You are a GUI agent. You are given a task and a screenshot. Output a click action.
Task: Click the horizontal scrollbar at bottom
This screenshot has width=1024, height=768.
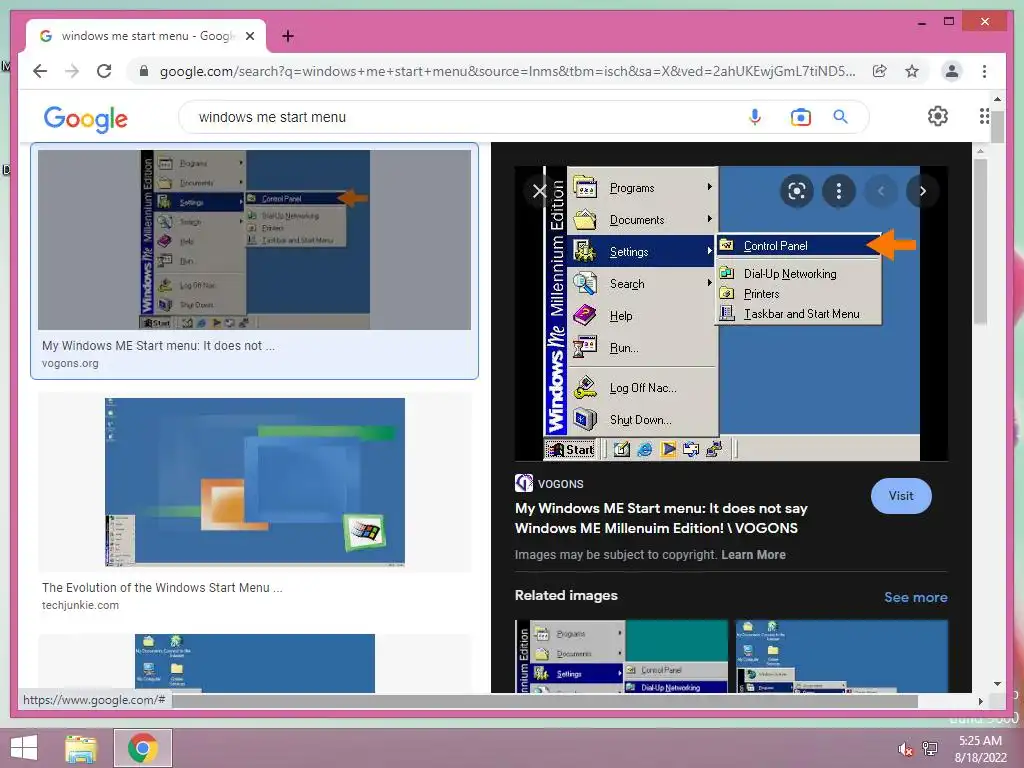point(545,701)
